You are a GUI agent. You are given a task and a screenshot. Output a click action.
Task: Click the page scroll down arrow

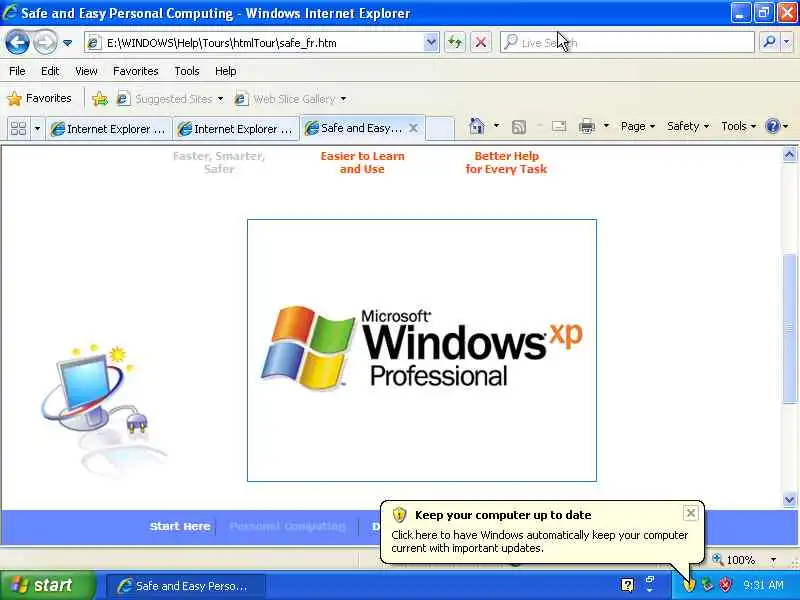(x=789, y=499)
